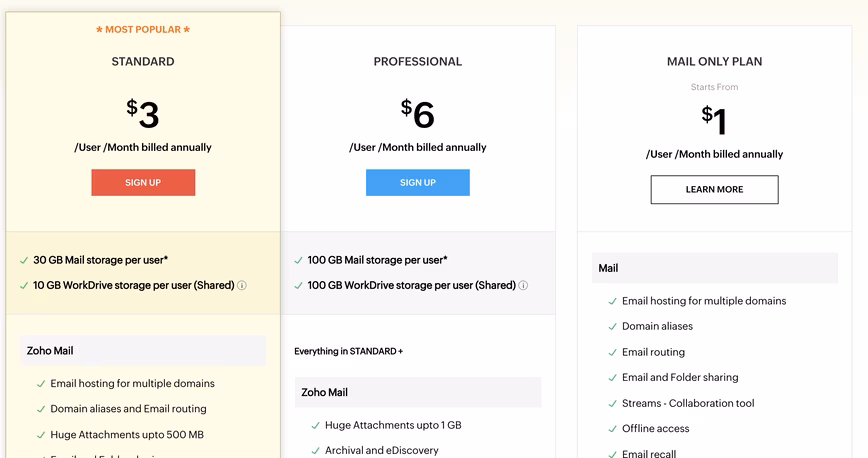
Task: Click the checkmark beside Offline access
Action: (x=612, y=429)
